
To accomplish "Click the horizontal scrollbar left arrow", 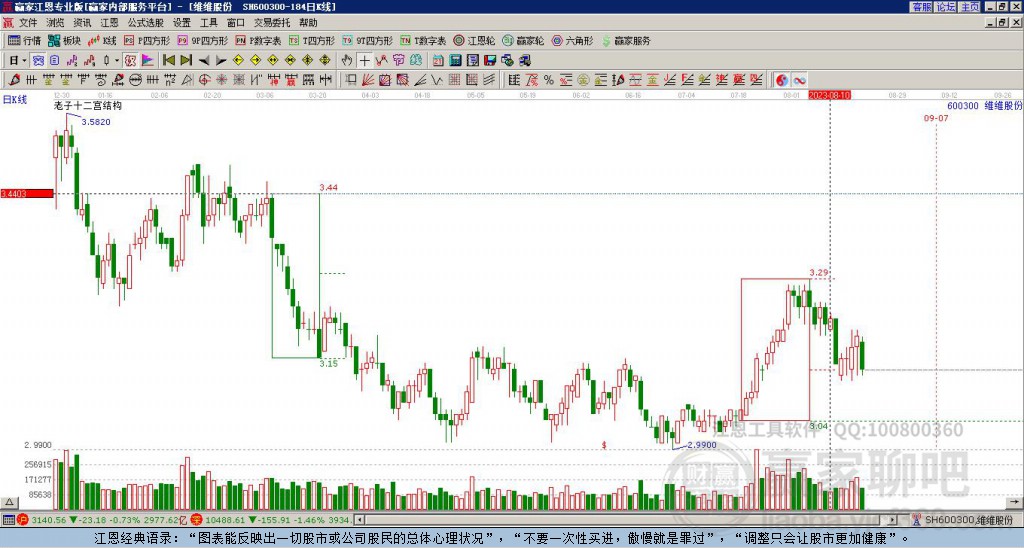I will click(x=359, y=520).
